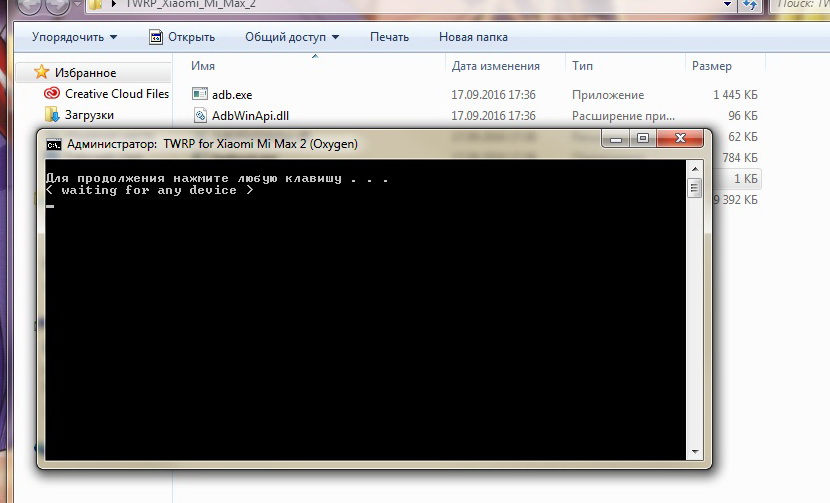This screenshot has height=503, width=830.
Task: Click the Печать toolbar button
Action: (389, 38)
